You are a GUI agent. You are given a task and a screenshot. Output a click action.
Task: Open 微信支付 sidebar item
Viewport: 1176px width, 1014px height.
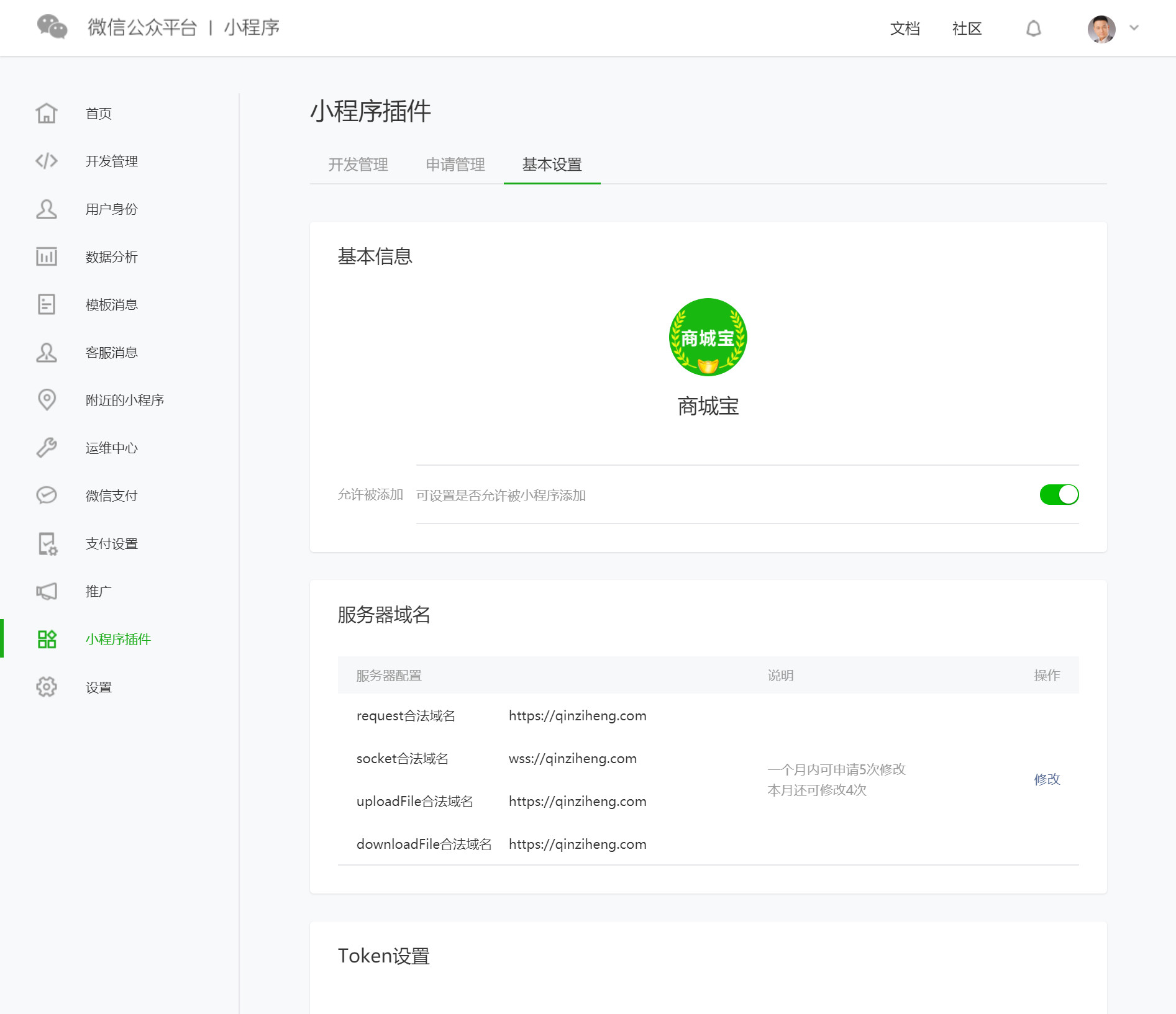pos(112,496)
